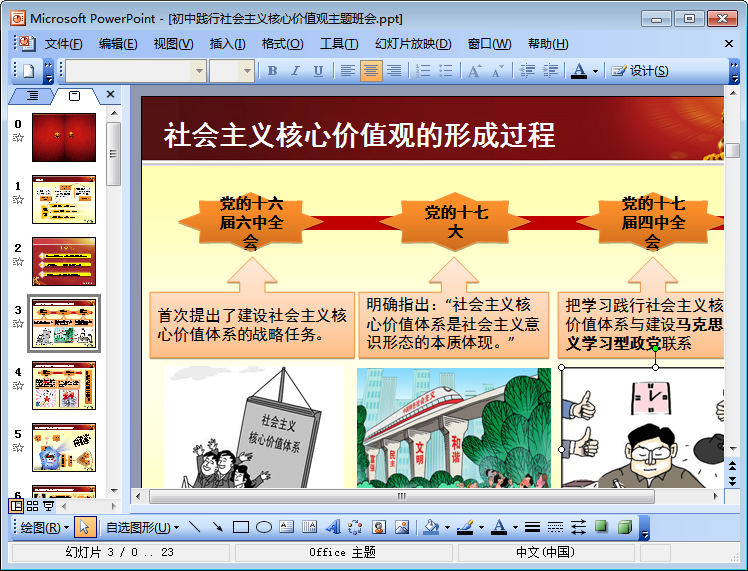
Task: Select the Arrow drawing tool
Action: 218,527
